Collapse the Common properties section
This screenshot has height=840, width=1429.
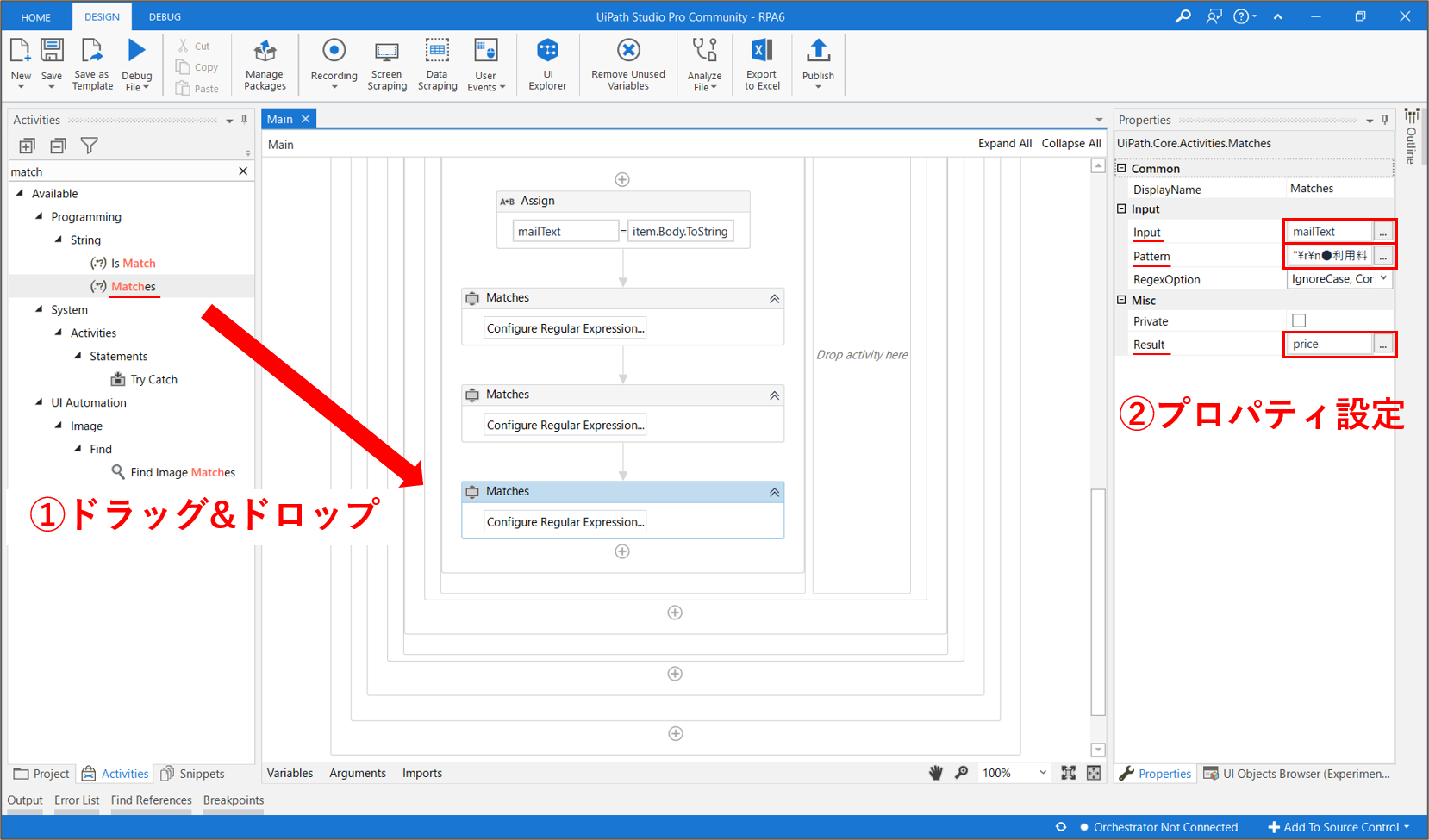1121,169
